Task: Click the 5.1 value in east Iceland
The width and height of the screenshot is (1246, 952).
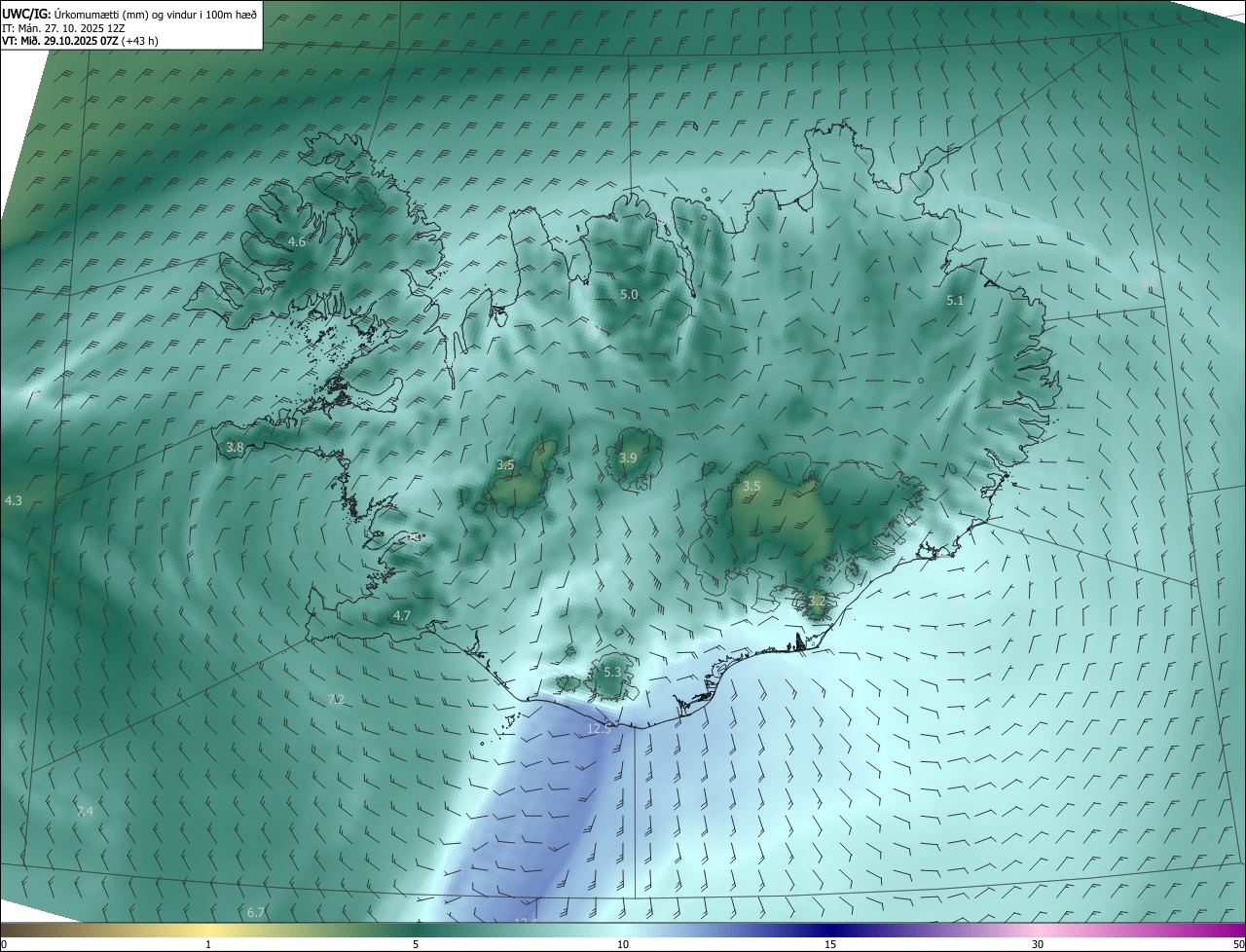Action: point(955,301)
